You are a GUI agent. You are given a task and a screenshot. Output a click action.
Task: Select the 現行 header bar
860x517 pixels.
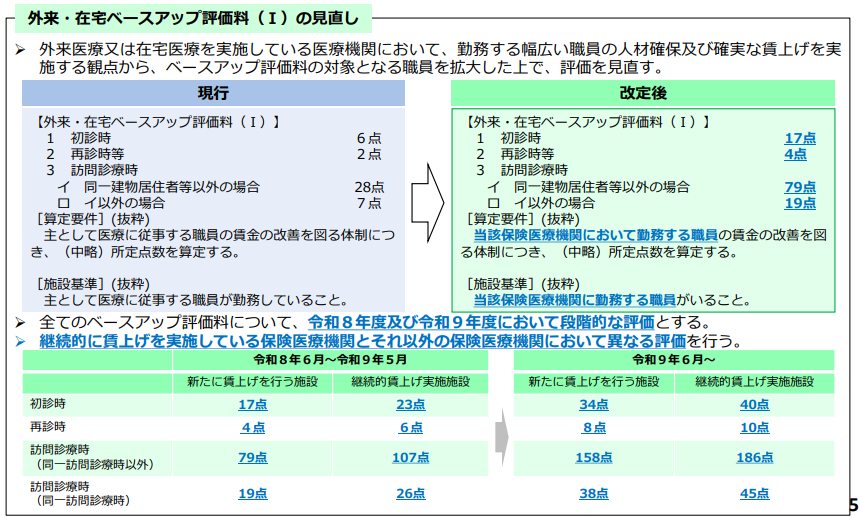point(213,93)
